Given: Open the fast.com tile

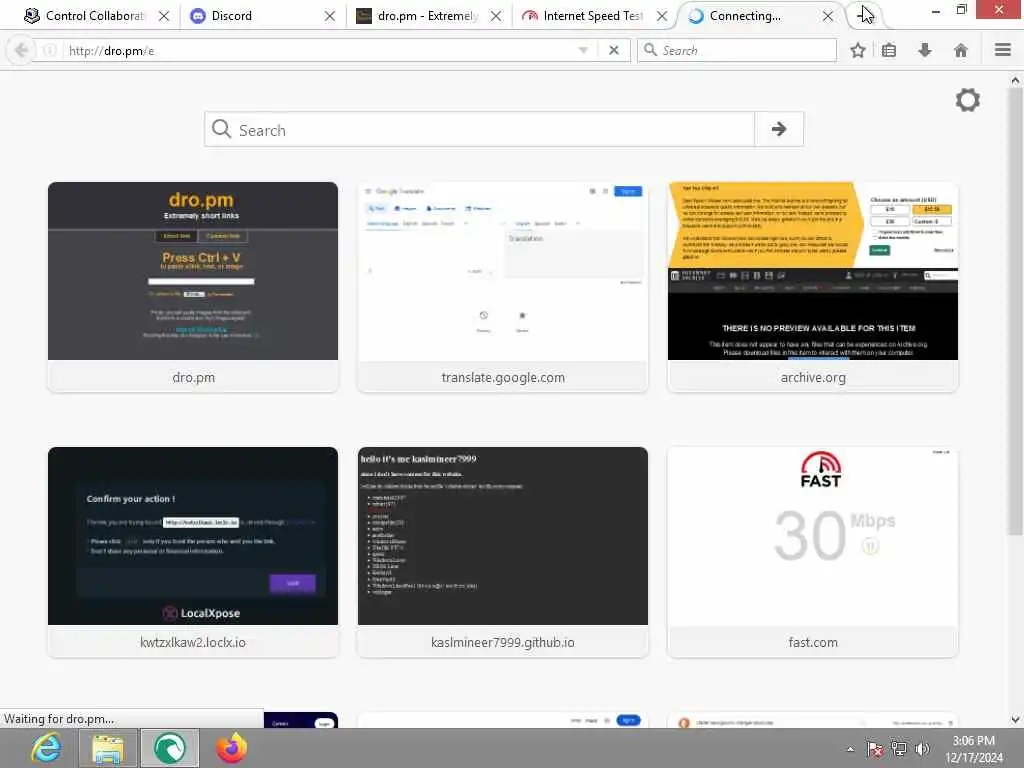Looking at the screenshot, I should [812, 552].
